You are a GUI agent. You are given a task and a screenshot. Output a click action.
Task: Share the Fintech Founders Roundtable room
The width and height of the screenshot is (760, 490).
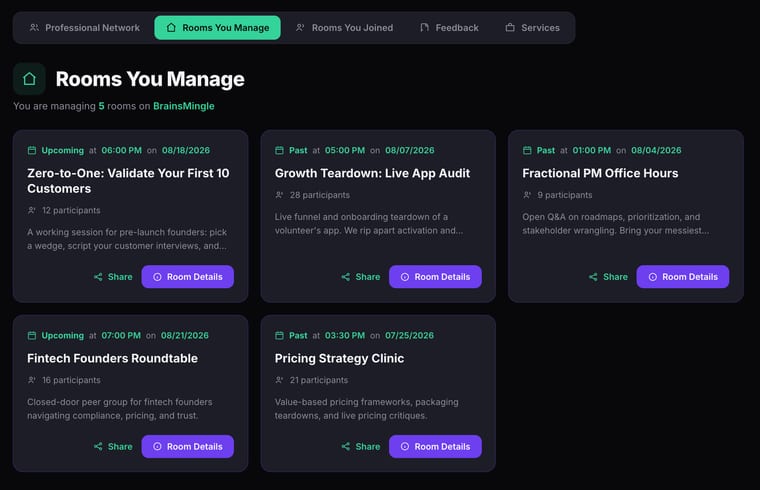click(x=113, y=446)
